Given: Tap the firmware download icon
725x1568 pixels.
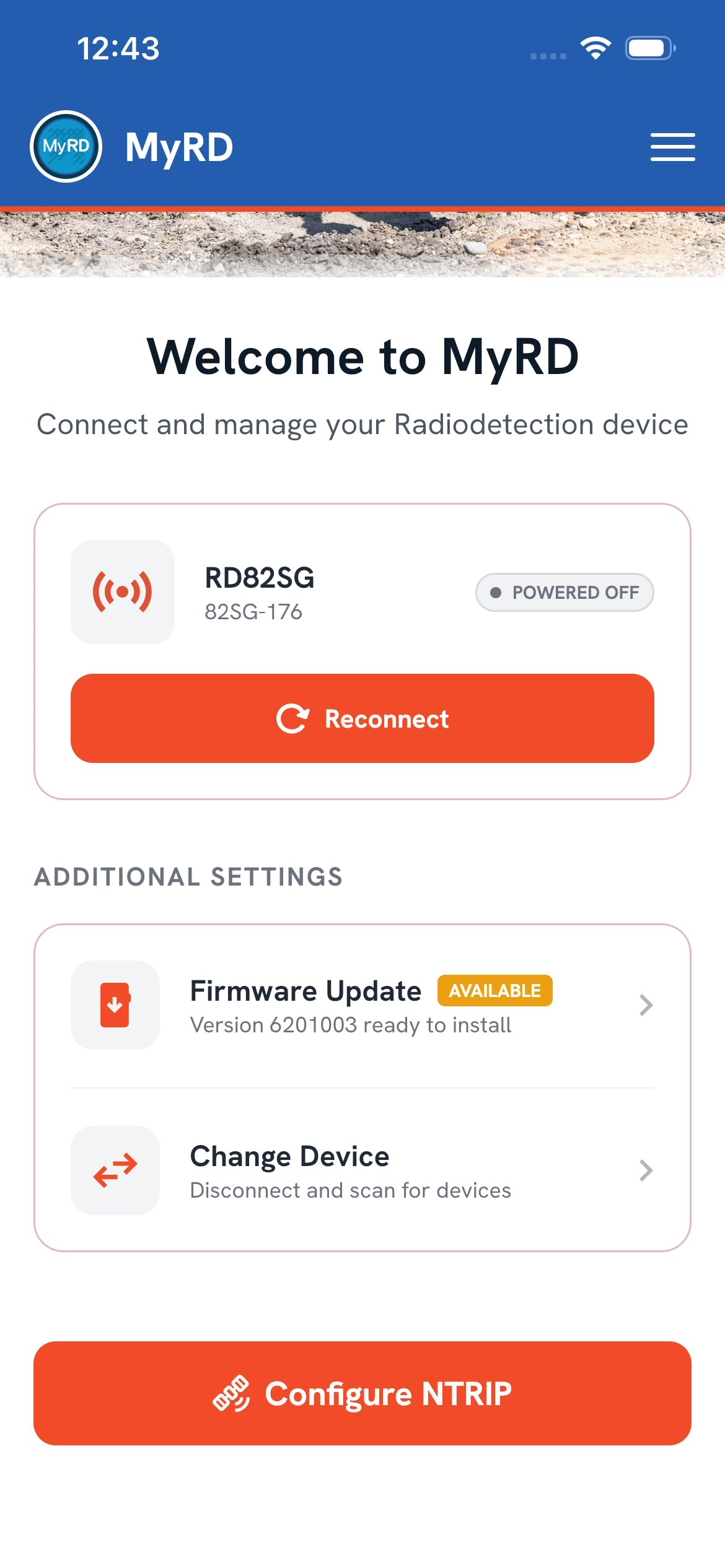Looking at the screenshot, I should (115, 1005).
